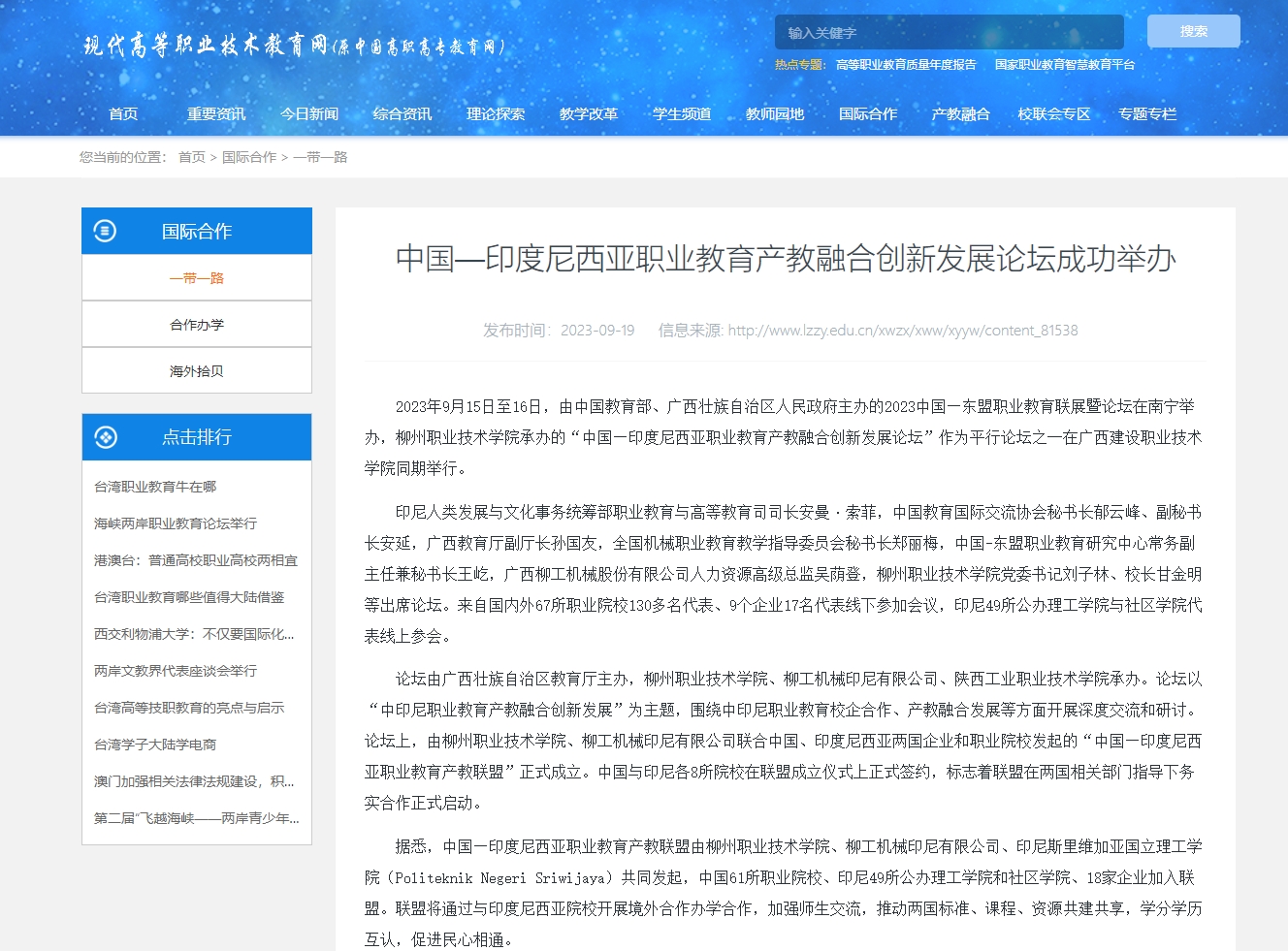
Task: Click the 国际合作 sidebar header icon
Action: point(105,231)
